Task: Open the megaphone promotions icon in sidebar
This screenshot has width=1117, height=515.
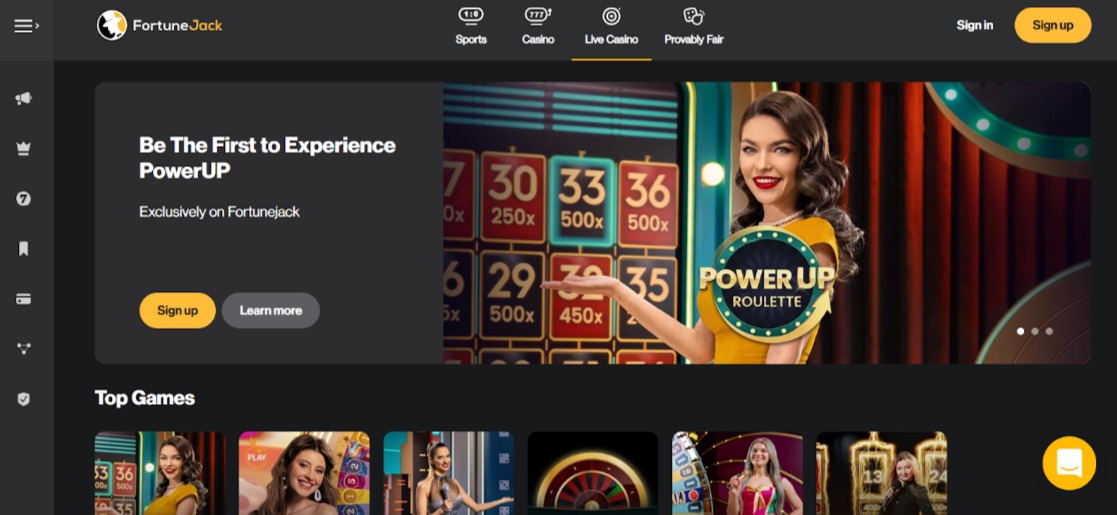Action: (24, 98)
